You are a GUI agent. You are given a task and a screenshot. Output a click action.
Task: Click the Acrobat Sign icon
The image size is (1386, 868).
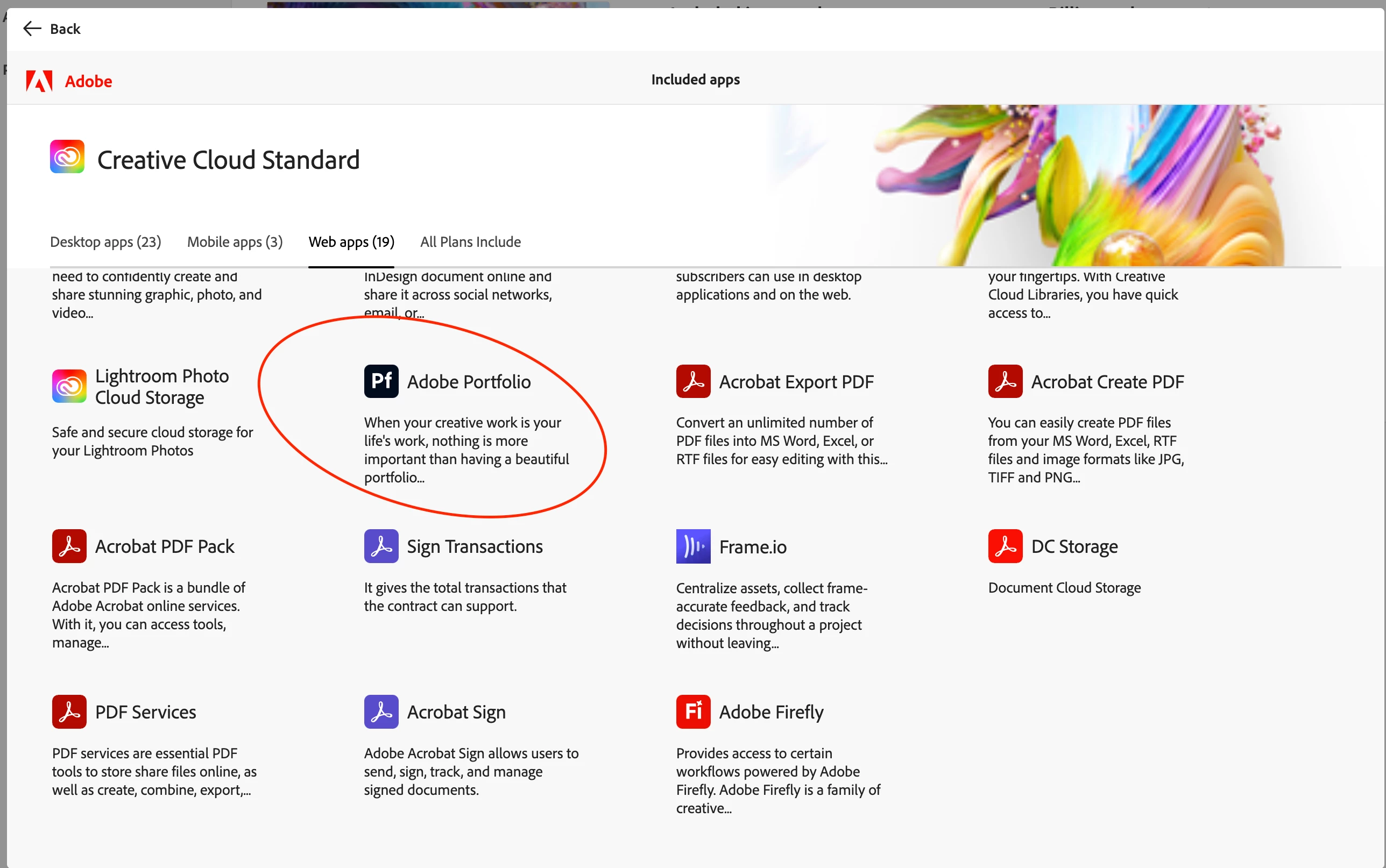pos(380,712)
